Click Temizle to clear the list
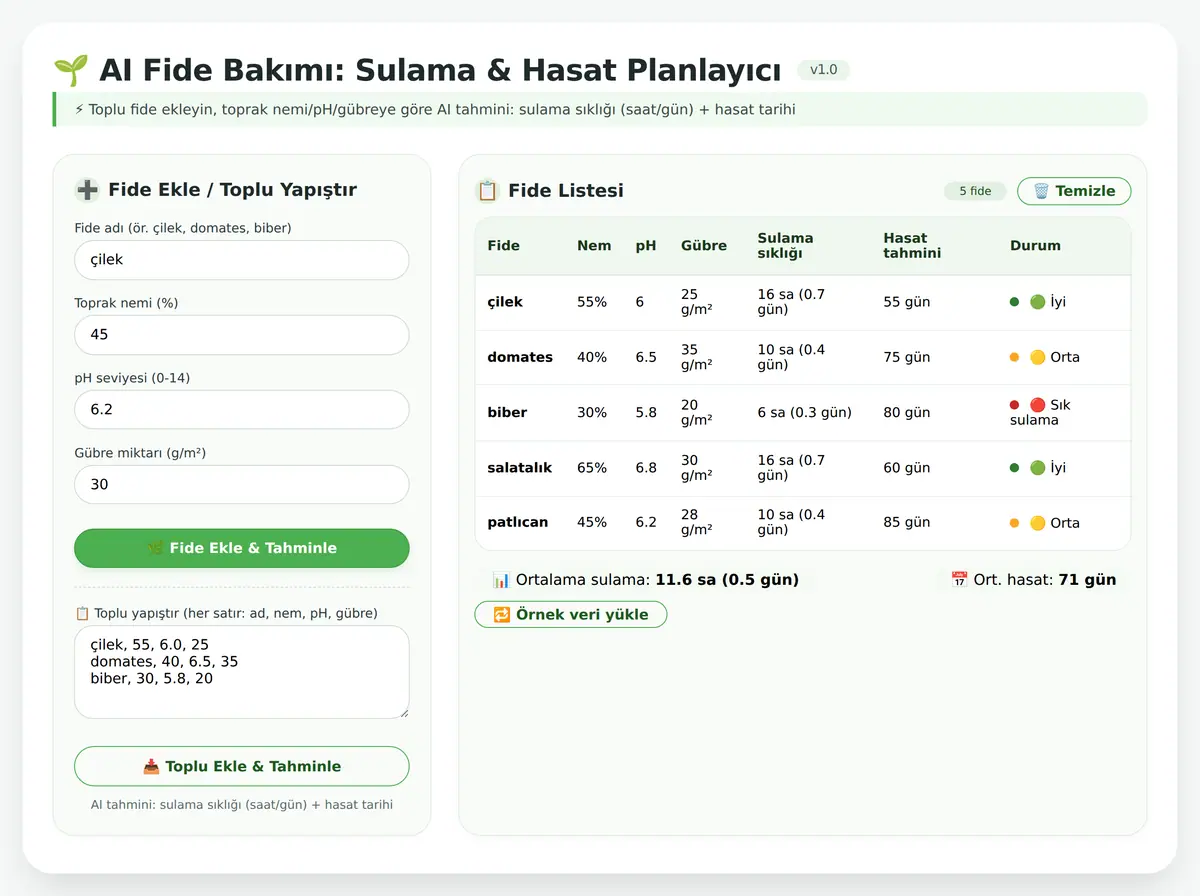The image size is (1200, 896). click(1074, 191)
